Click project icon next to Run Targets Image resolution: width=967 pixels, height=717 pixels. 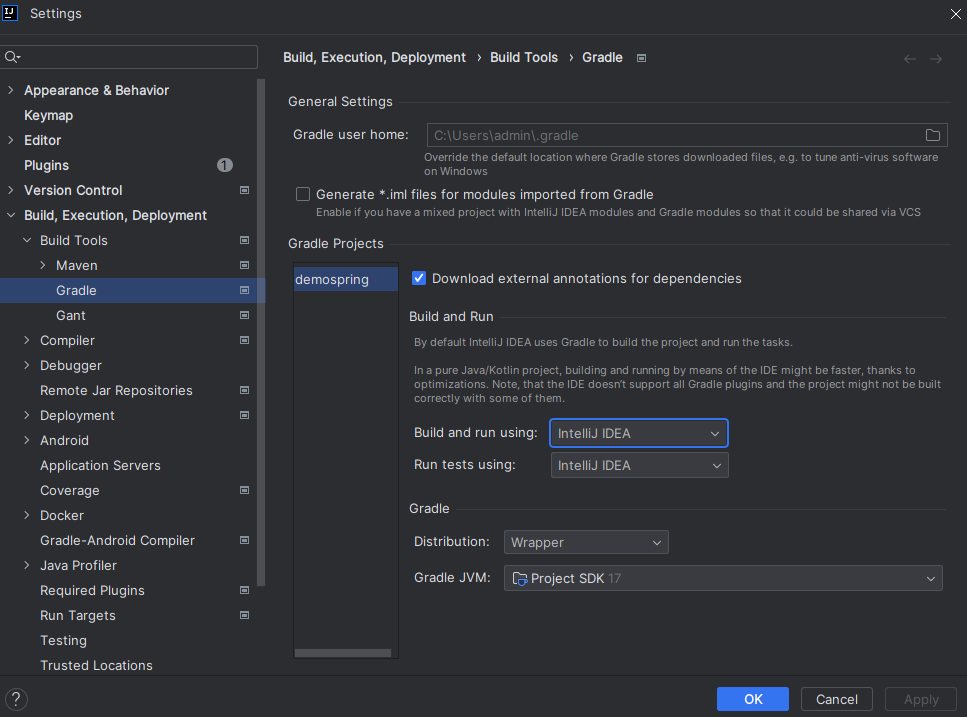pos(244,615)
